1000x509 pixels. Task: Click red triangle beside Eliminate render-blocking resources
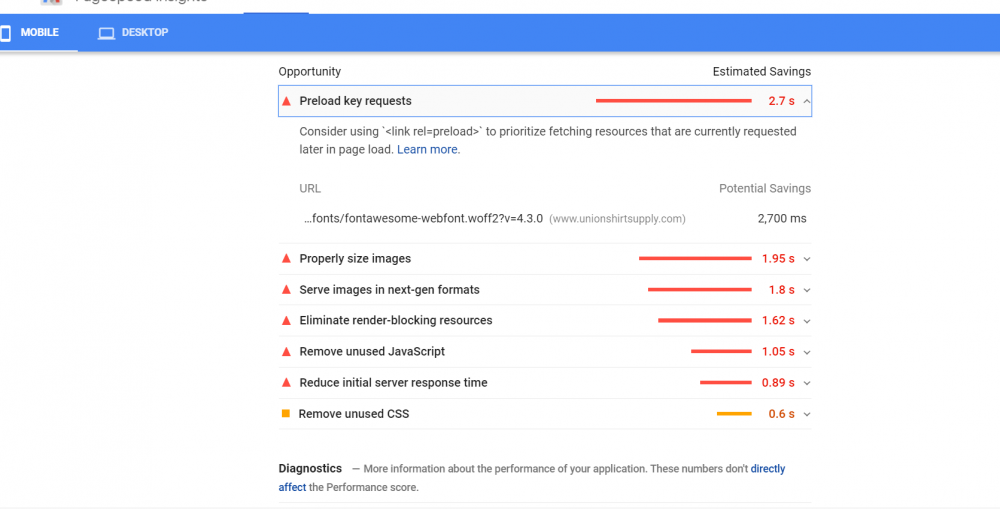tap(287, 321)
